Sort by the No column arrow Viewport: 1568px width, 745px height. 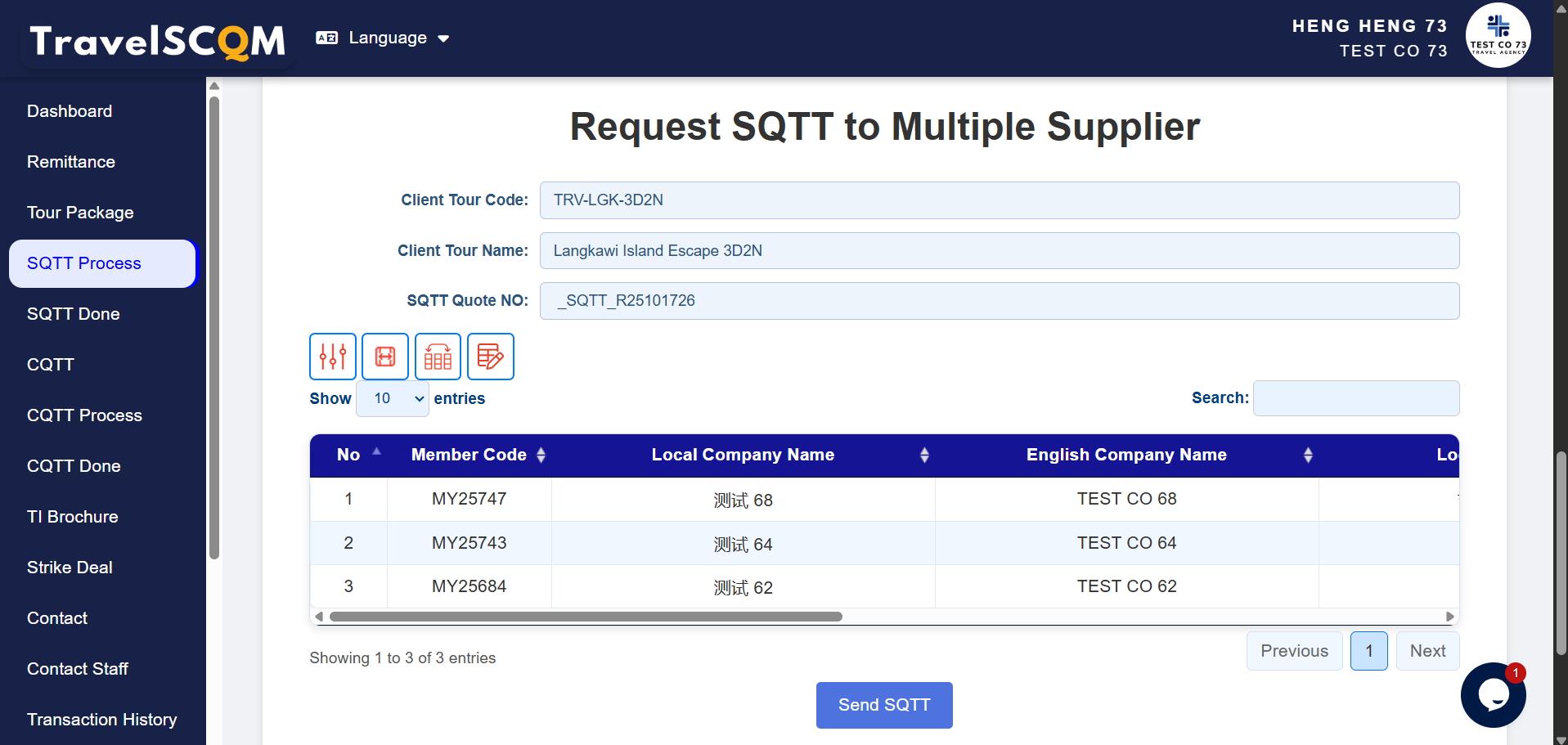click(x=376, y=453)
